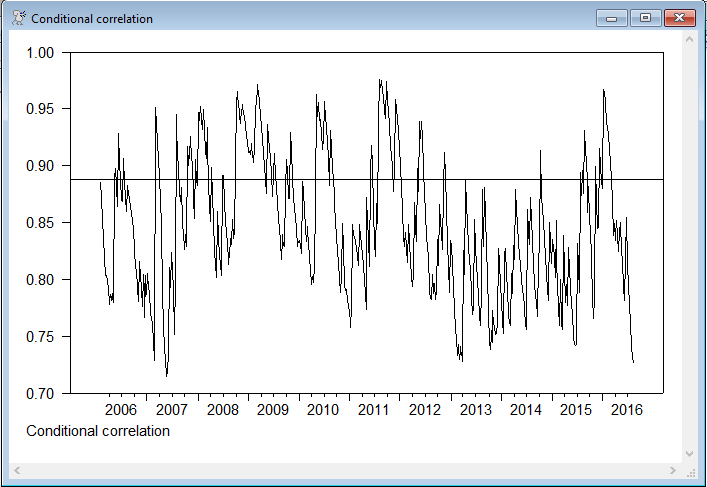Click the window title text in title bar
This screenshot has width=707, height=487.
92,19
